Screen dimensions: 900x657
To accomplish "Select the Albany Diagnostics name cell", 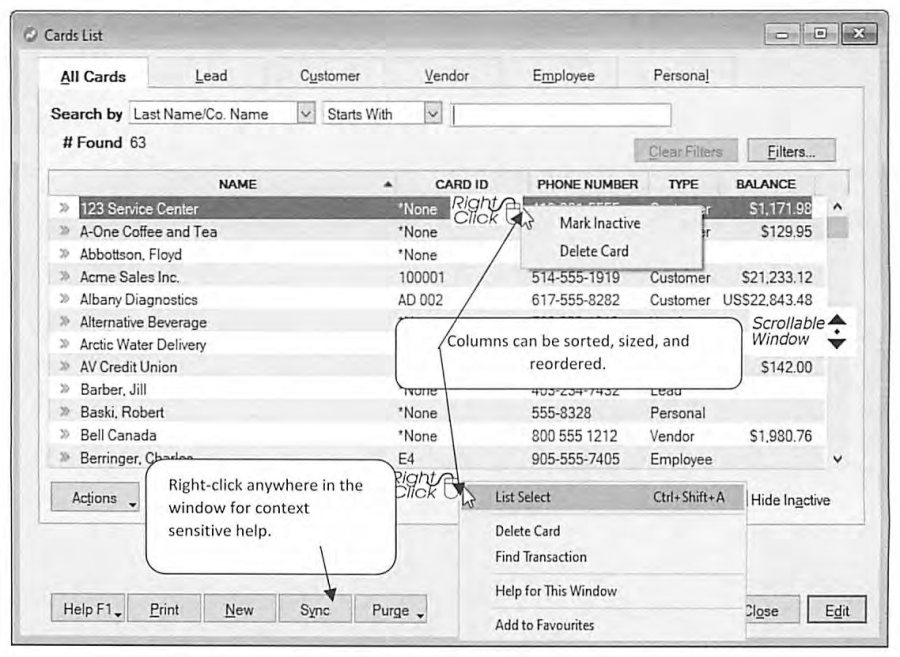I will pyautogui.click(x=138, y=300).
